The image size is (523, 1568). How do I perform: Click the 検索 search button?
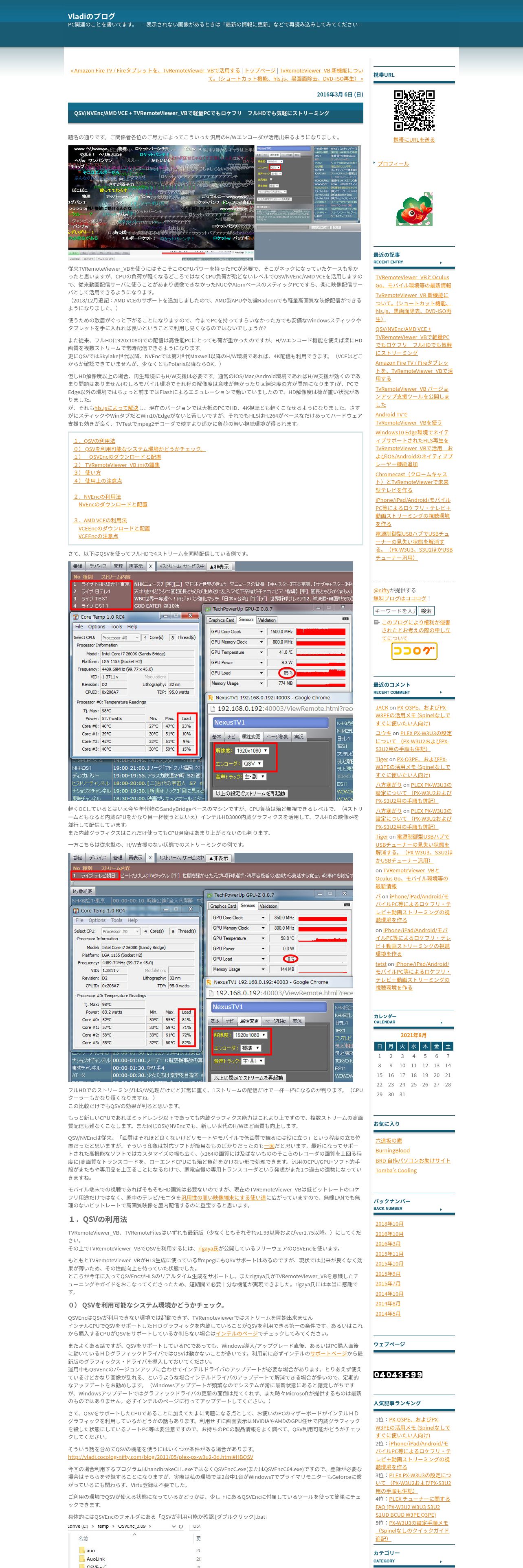(426, 611)
